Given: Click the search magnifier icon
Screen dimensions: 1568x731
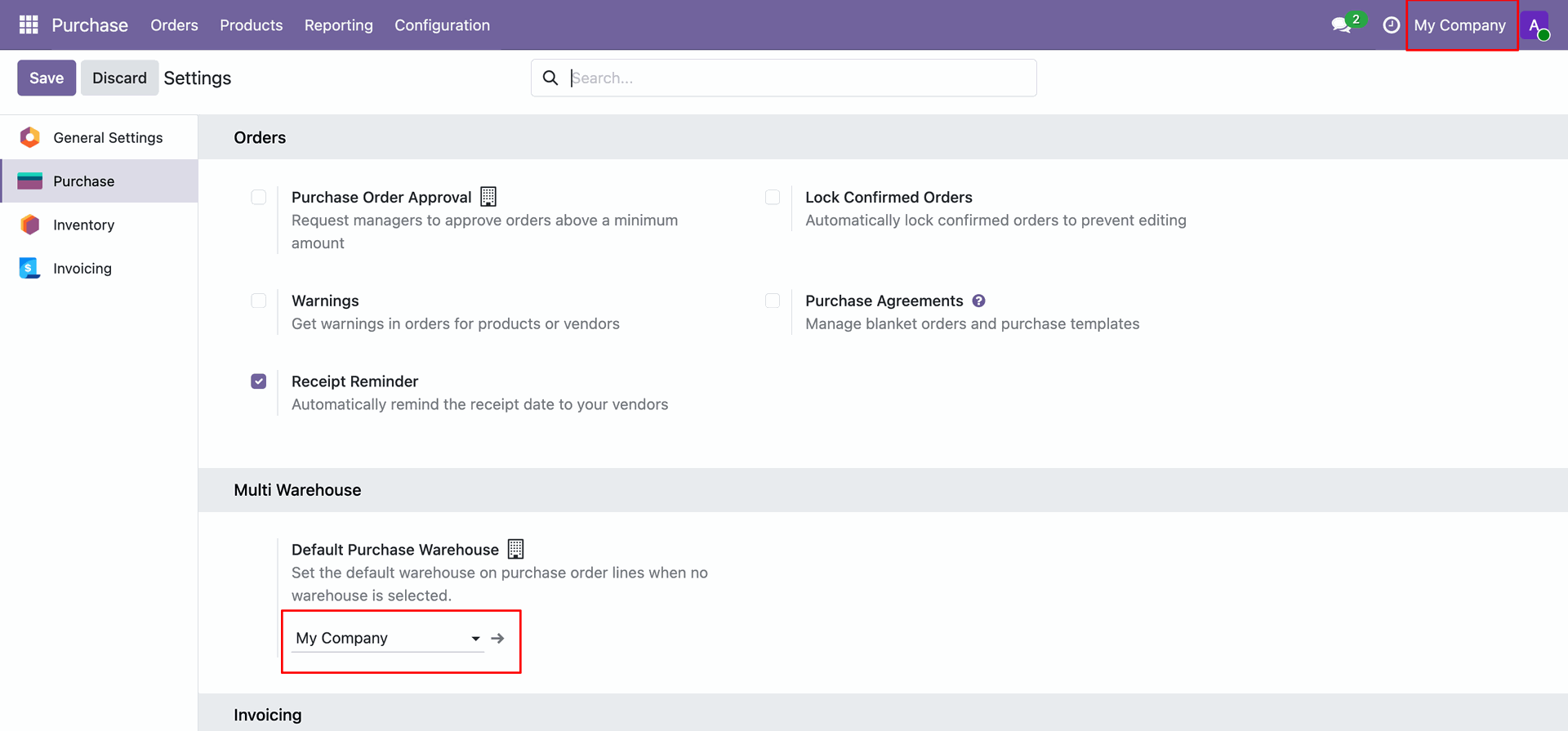Looking at the screenshot, I should point(550,78).
